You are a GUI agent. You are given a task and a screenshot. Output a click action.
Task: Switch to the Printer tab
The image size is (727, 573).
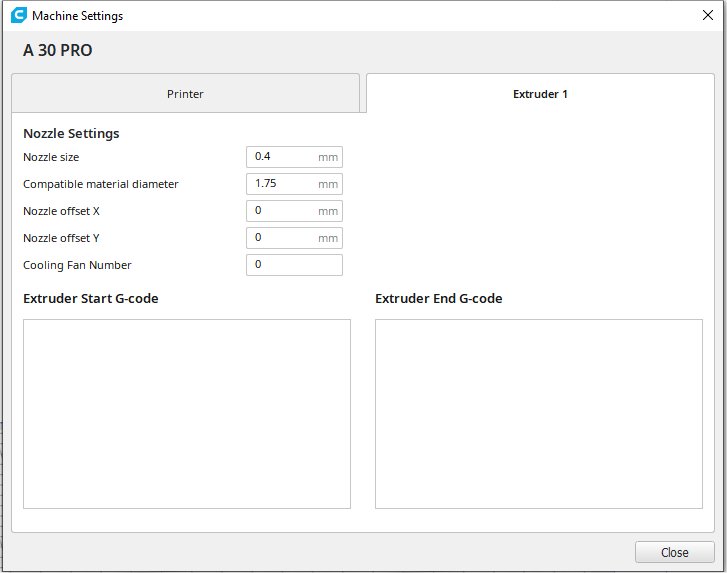185,93
